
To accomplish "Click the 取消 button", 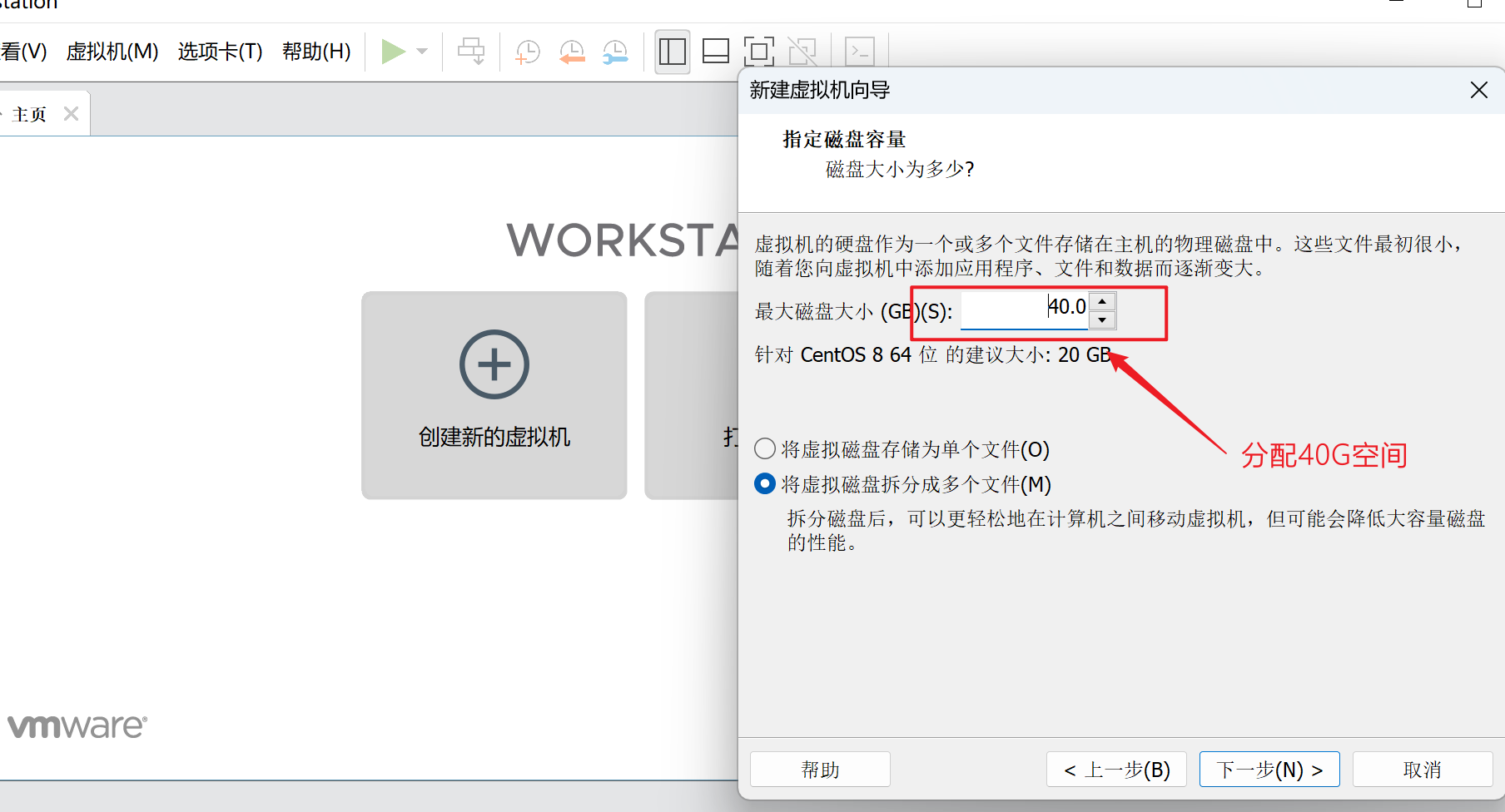I will tap(1423, 770).
